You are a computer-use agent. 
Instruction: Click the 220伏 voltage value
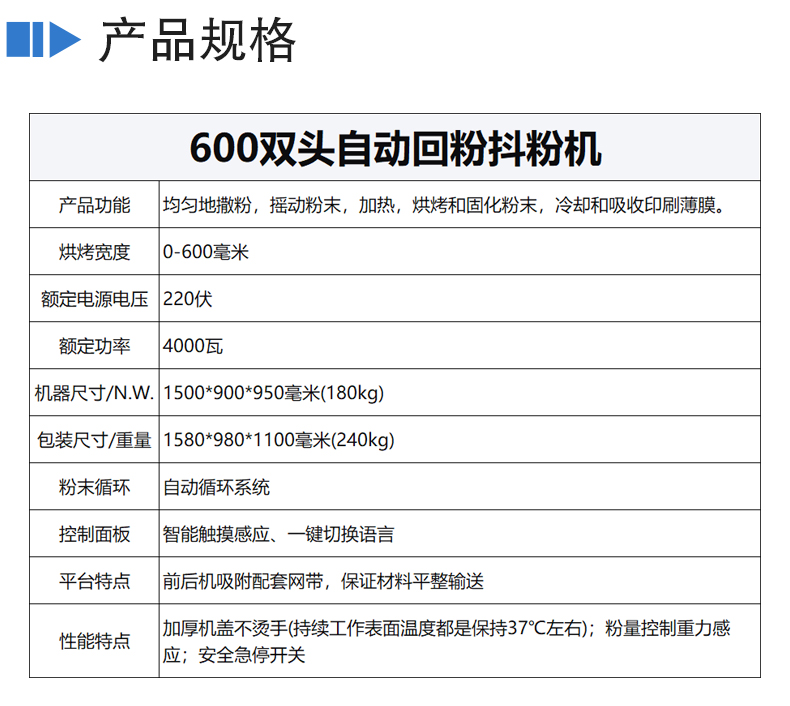[x=187, y=299]
